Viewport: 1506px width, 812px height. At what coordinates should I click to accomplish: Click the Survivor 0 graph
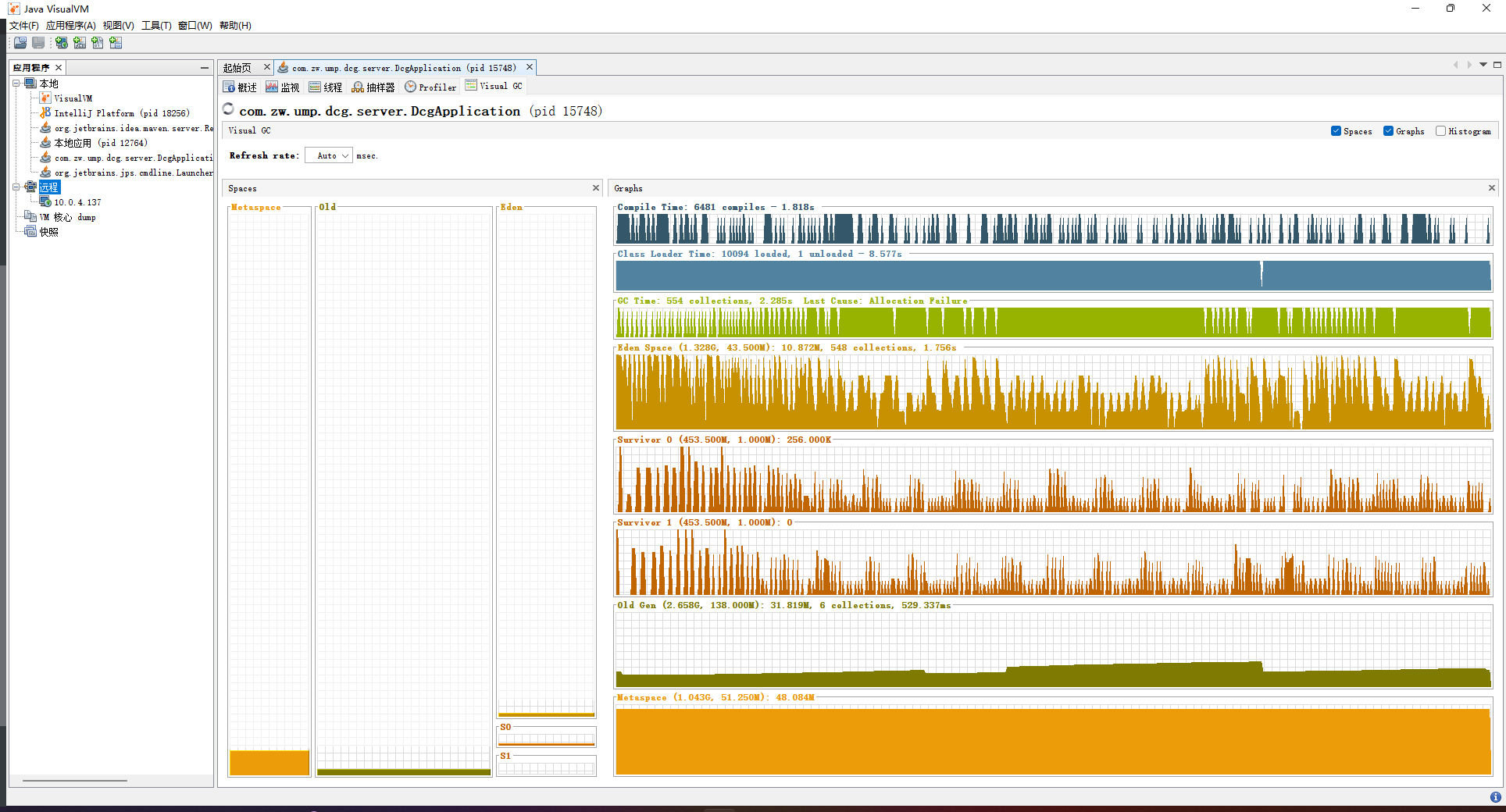tap(1054, 479)
